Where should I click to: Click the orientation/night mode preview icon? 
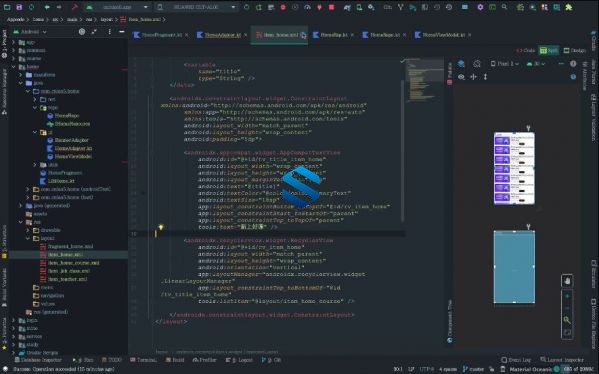477,64
